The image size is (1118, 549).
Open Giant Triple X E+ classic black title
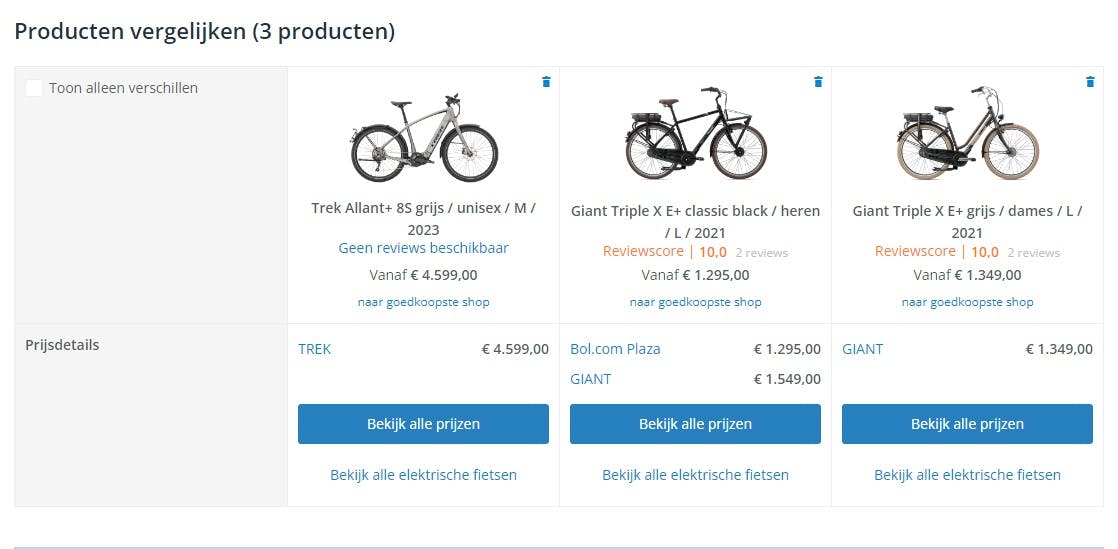click(x=696, y=221)
